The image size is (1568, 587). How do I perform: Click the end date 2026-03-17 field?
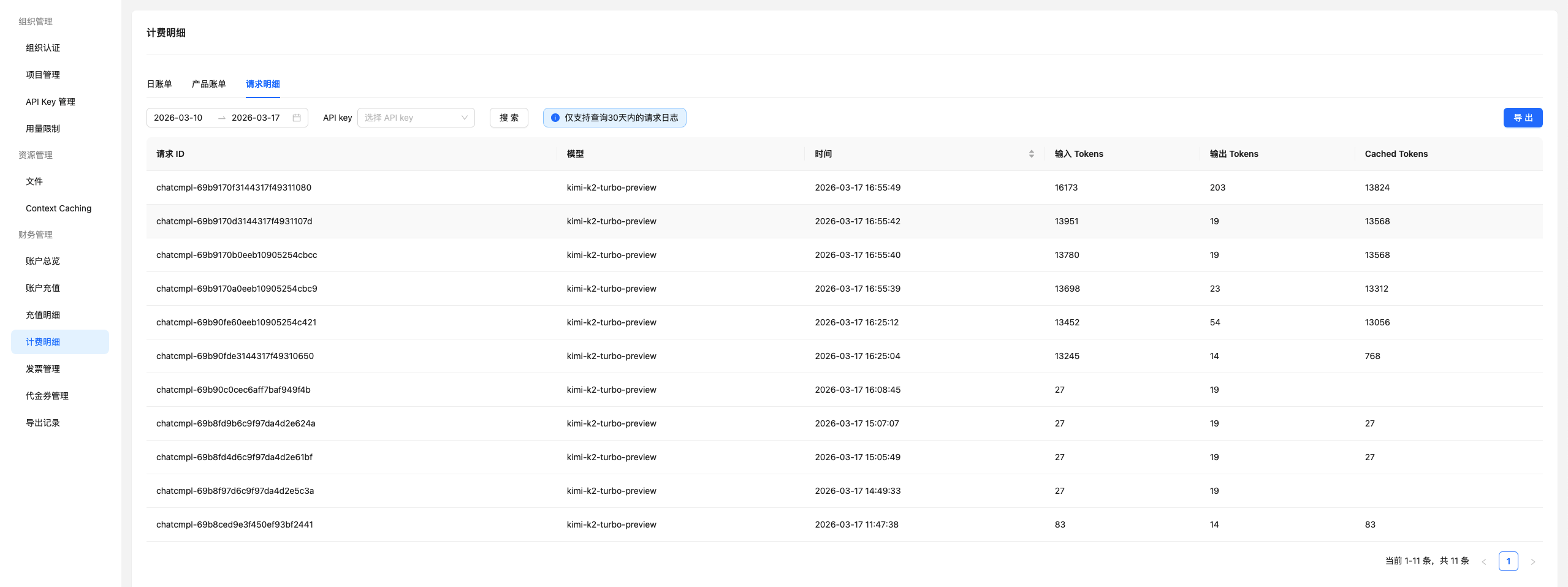256,118
